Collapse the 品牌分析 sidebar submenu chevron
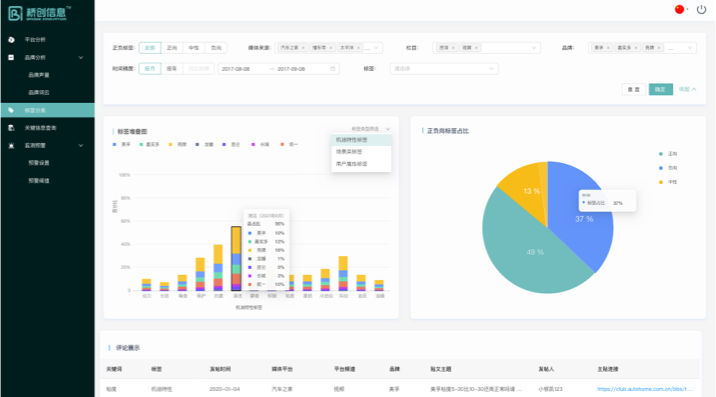This screenshot has height=397, width=716. click(x=81, y=58)
